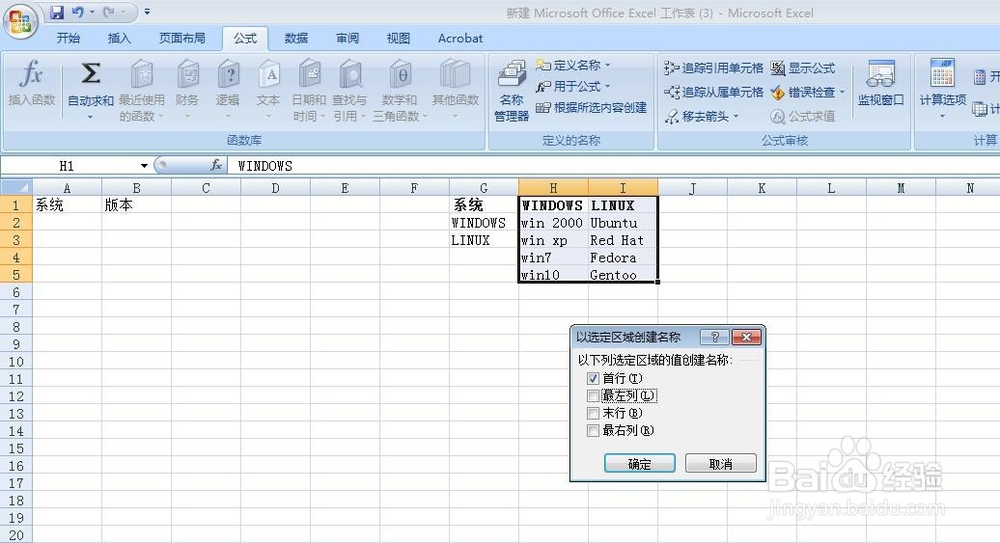This screenshot has height=543, width=1000.
Task: Select row header 10
Action: tap(16, 361)
